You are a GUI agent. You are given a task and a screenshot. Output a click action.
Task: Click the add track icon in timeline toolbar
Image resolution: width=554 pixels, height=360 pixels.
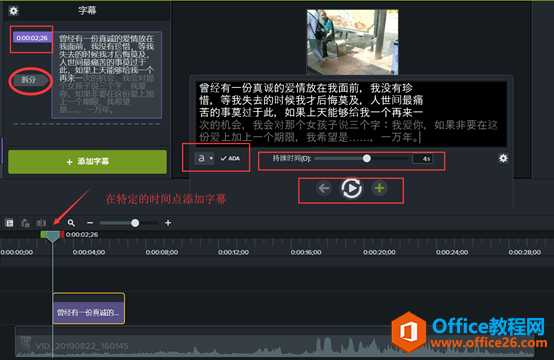pyautogui.click(x=10, y=223)
